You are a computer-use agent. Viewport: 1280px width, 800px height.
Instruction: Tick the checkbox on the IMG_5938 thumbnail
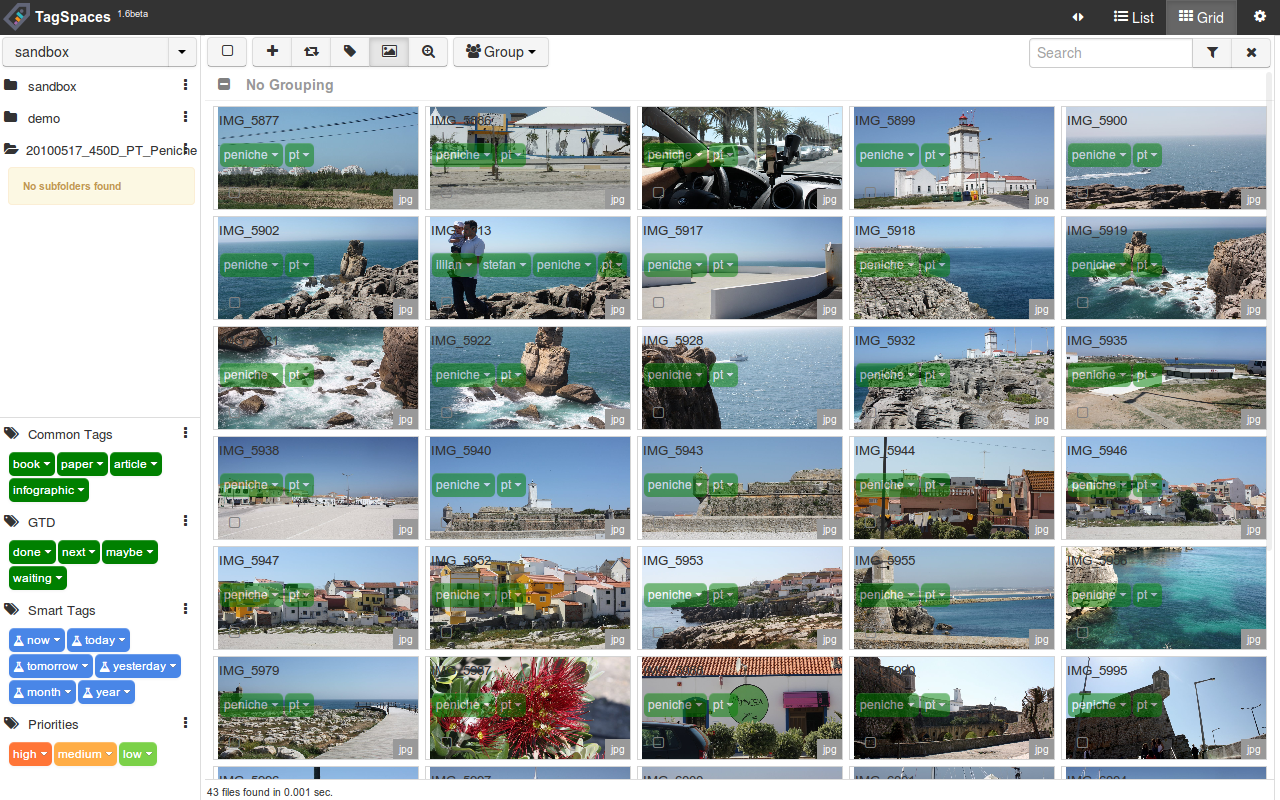click(x=234, y=522)
